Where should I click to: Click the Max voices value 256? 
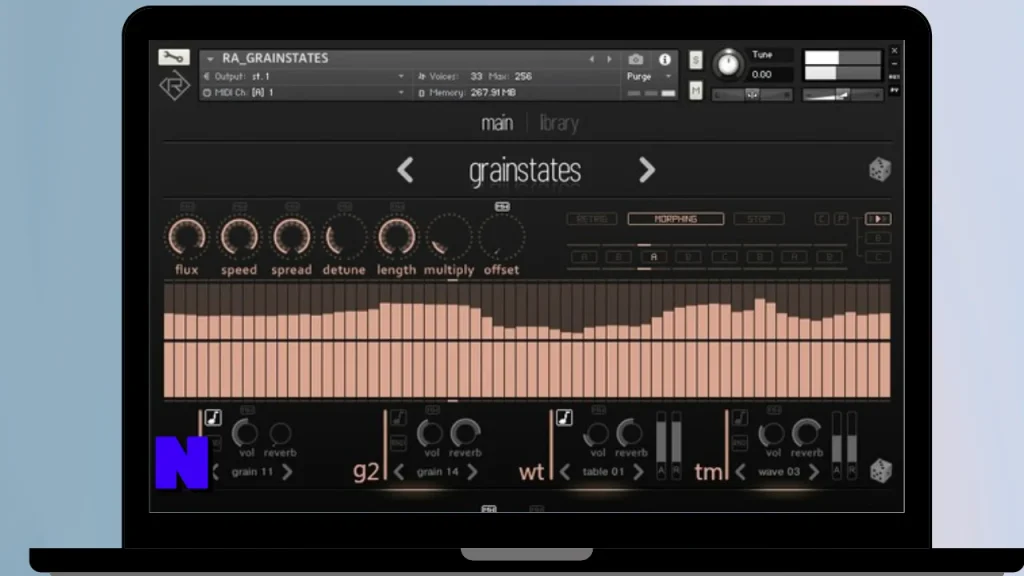[523, 76]
